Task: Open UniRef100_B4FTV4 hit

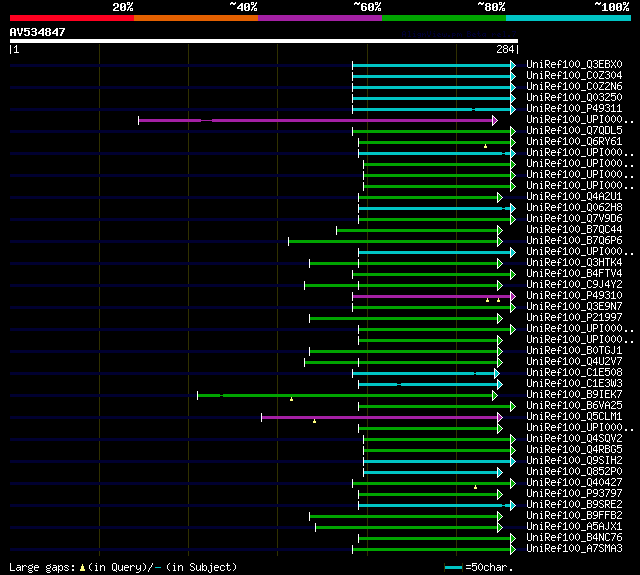Action: [x=574, y=274]
